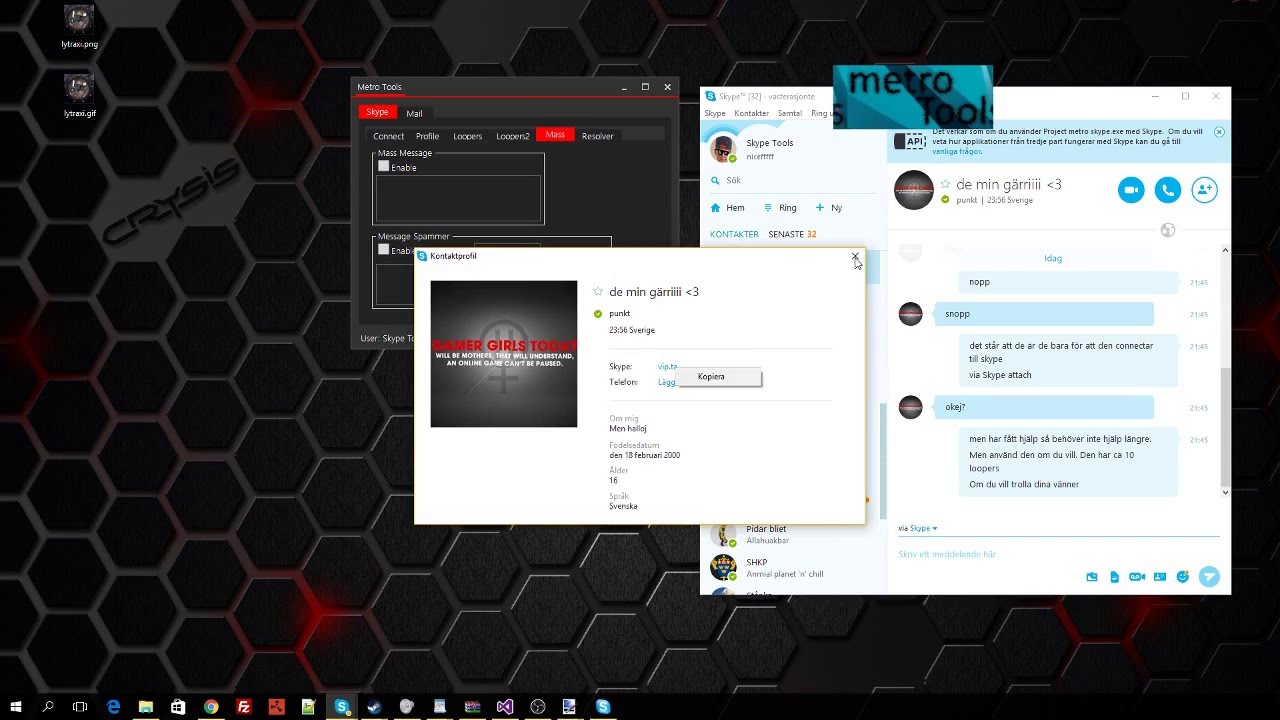The image size is (1280, 720).
Task: Open Steam from taskbar
Action: pos(374,706)
